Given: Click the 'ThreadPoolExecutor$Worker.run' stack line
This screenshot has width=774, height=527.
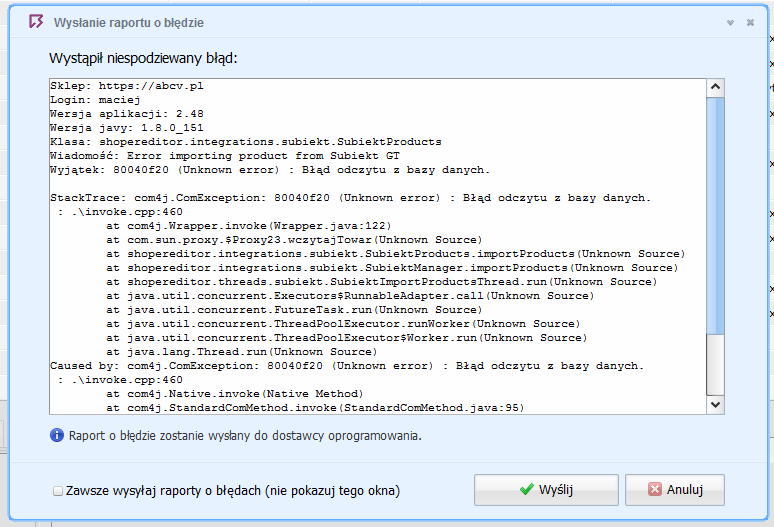Looking at the screenshot, I should pyautogui.click(x=347, y=338).
